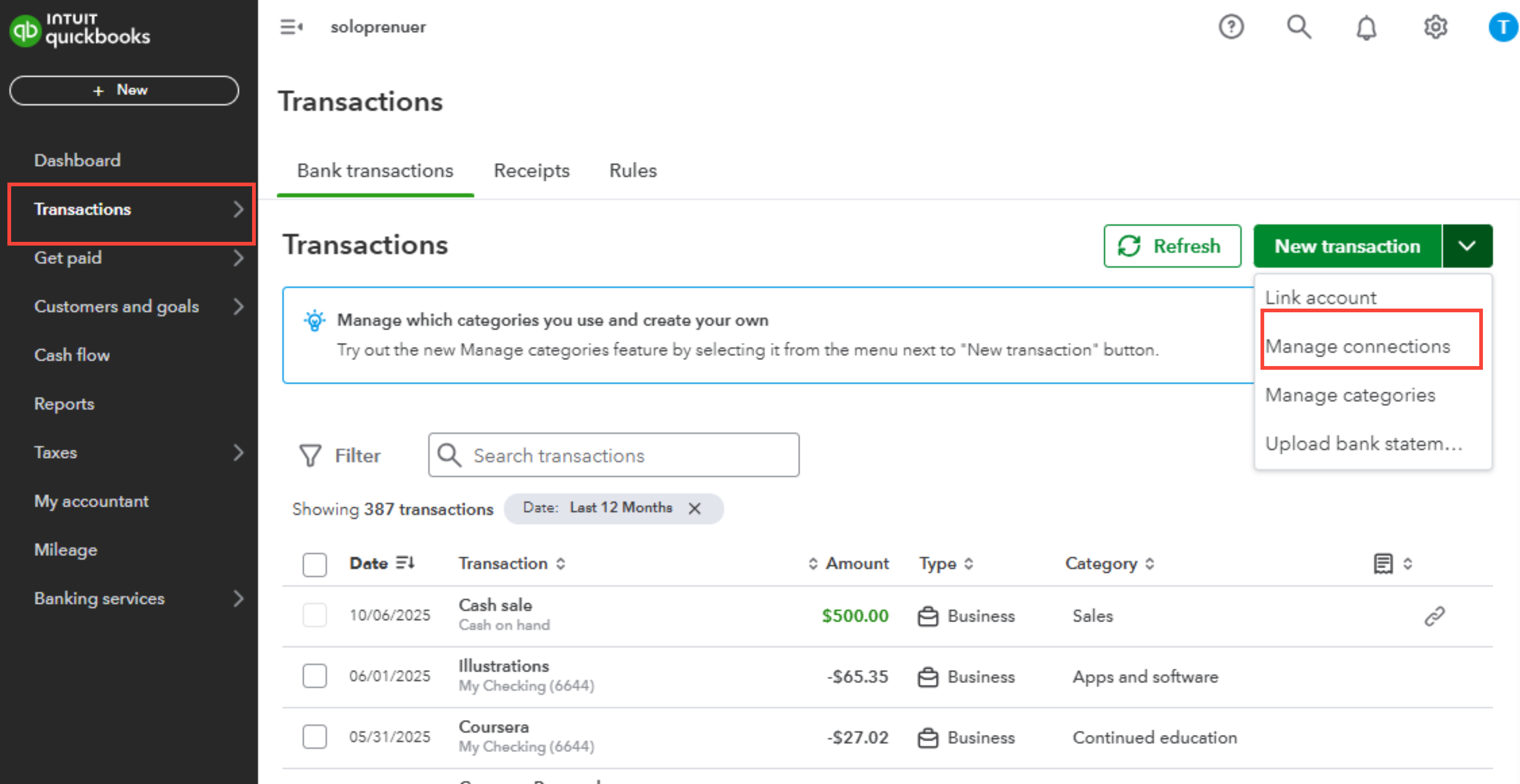
Task: Check the Coursera transaction checkbox
Action: coord(315,737)
